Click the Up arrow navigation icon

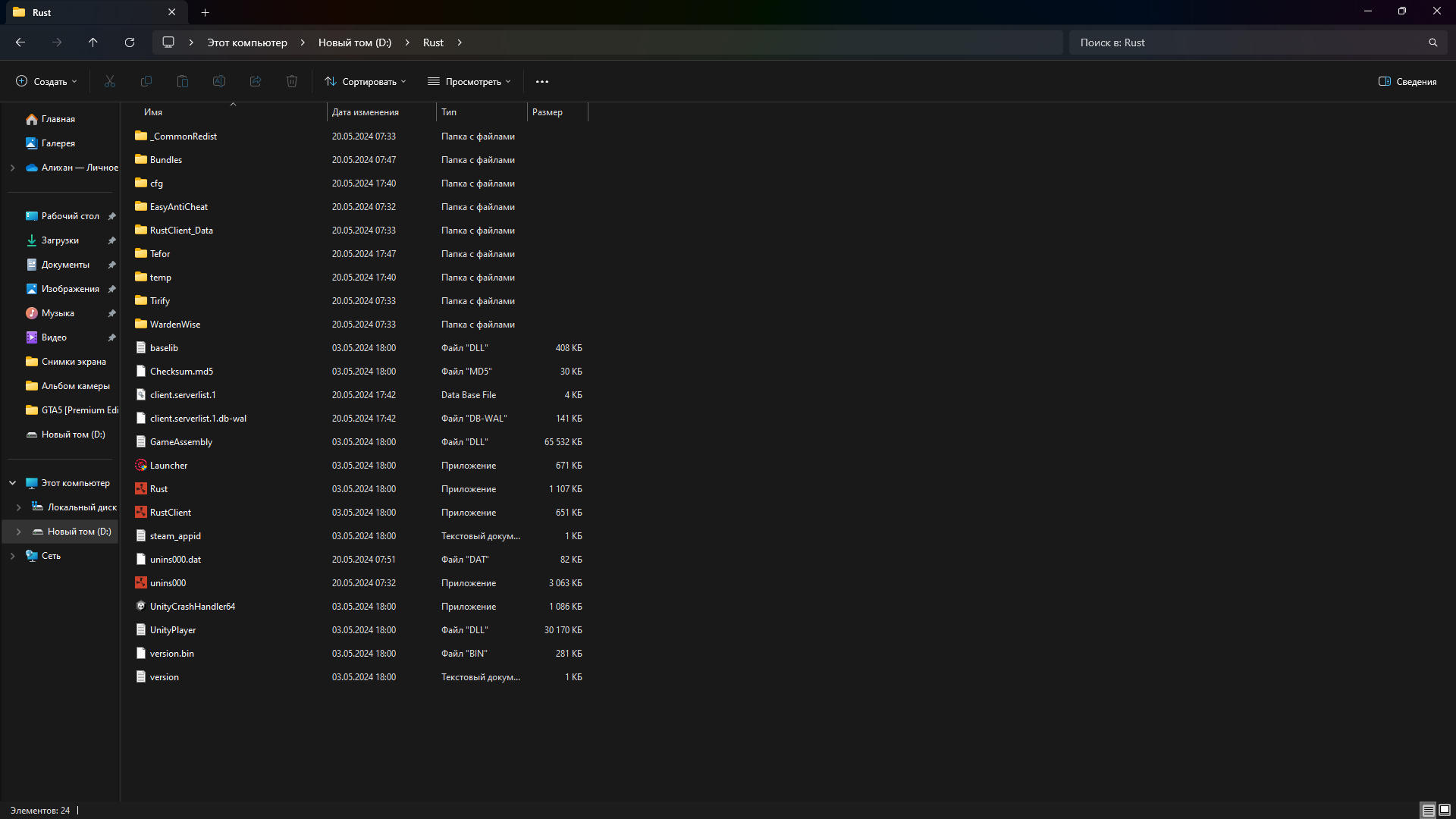(93, 42)
